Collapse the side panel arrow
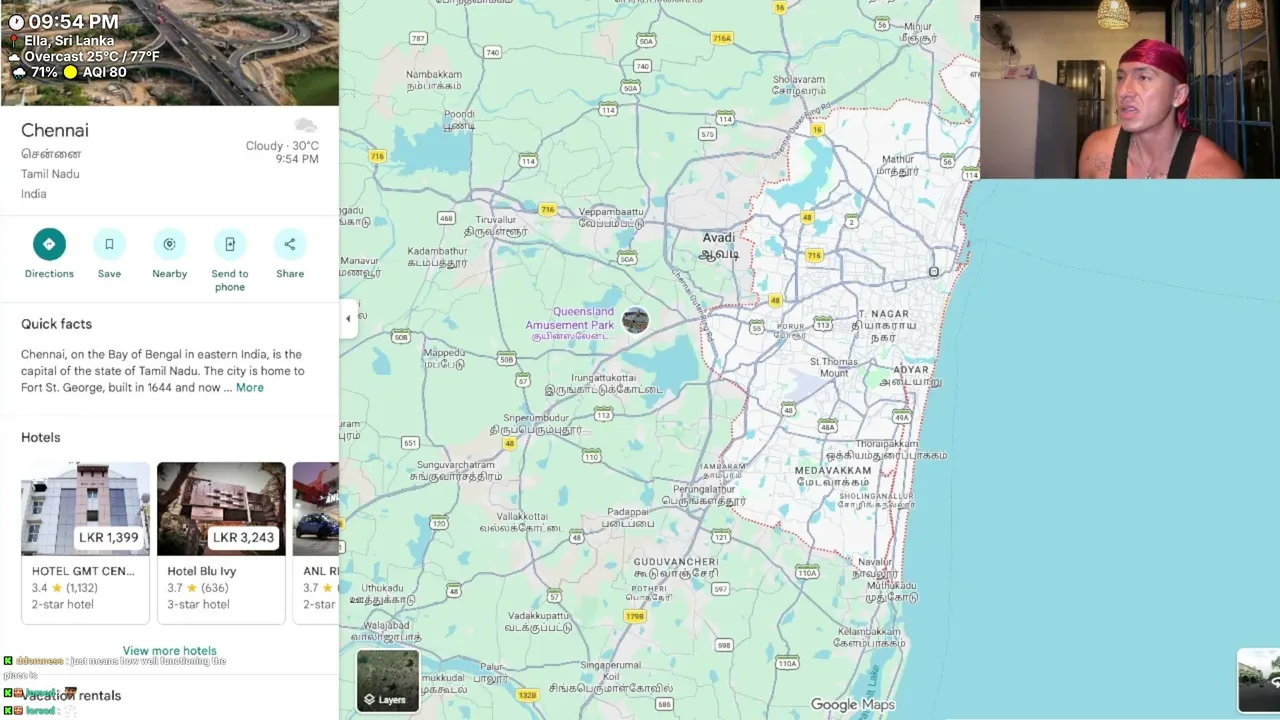 (348, 319)
